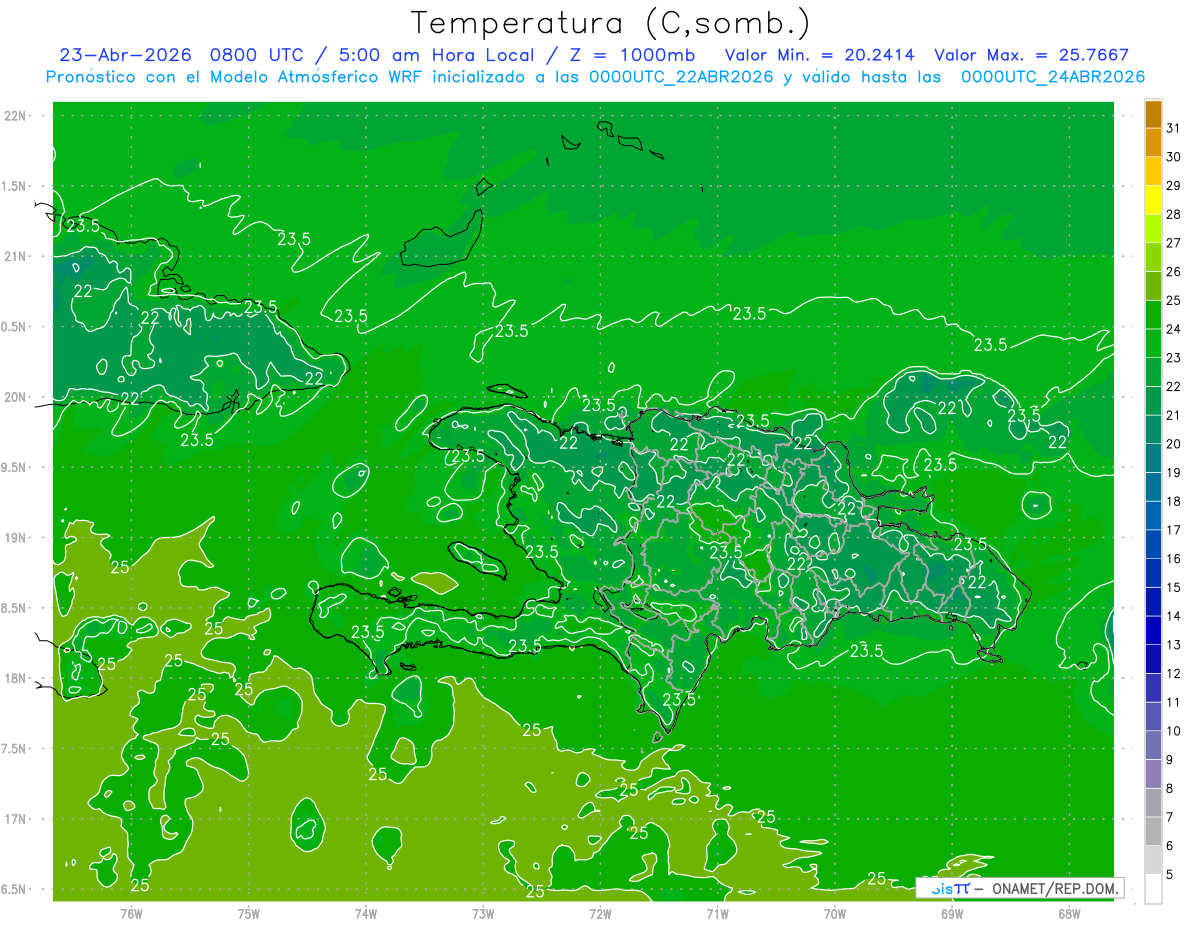This screenshot has width=1200, height=927.
Task: Click the 0000UTC_24ABR2026 validity time text
Action: coord(1053,77)
